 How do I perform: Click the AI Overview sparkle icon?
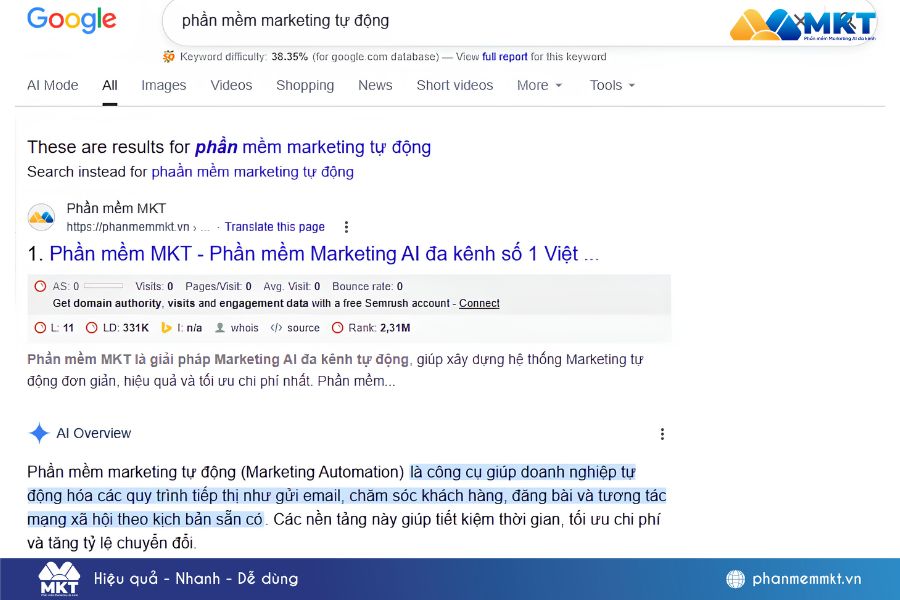click(x=39, y=433)
